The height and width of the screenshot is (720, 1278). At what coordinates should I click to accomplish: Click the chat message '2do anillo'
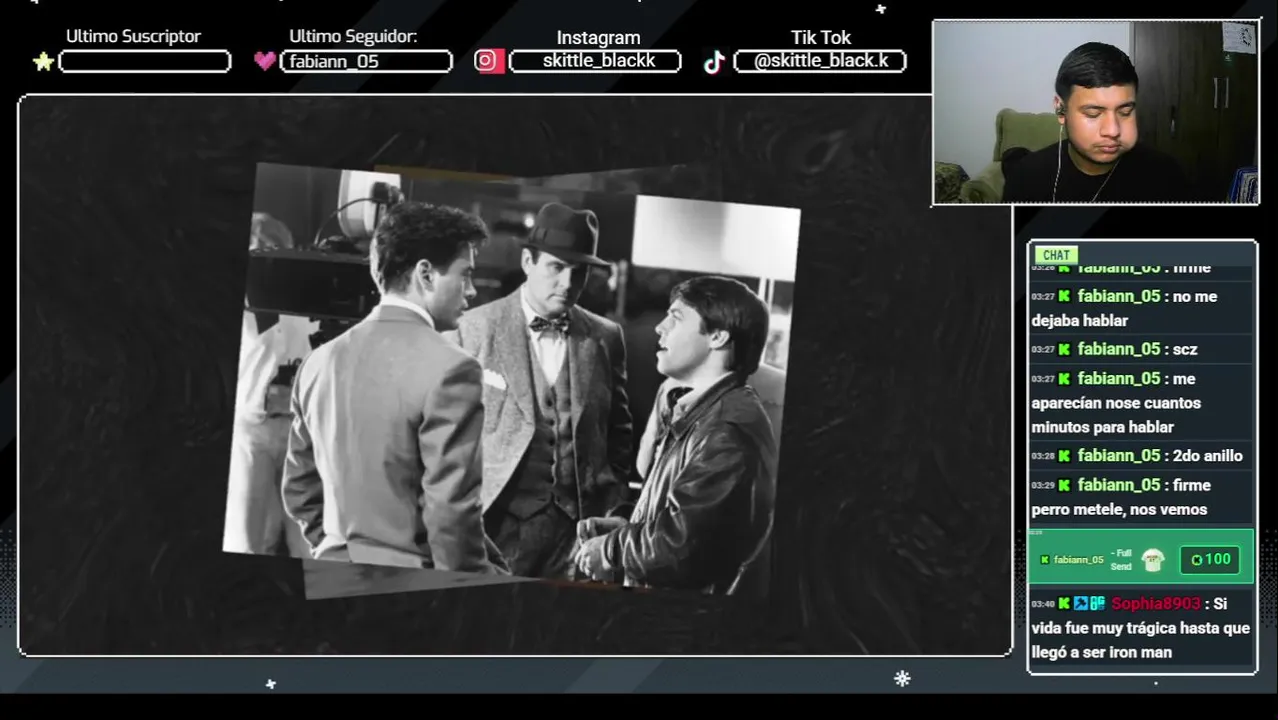(x=1208, y=455)
